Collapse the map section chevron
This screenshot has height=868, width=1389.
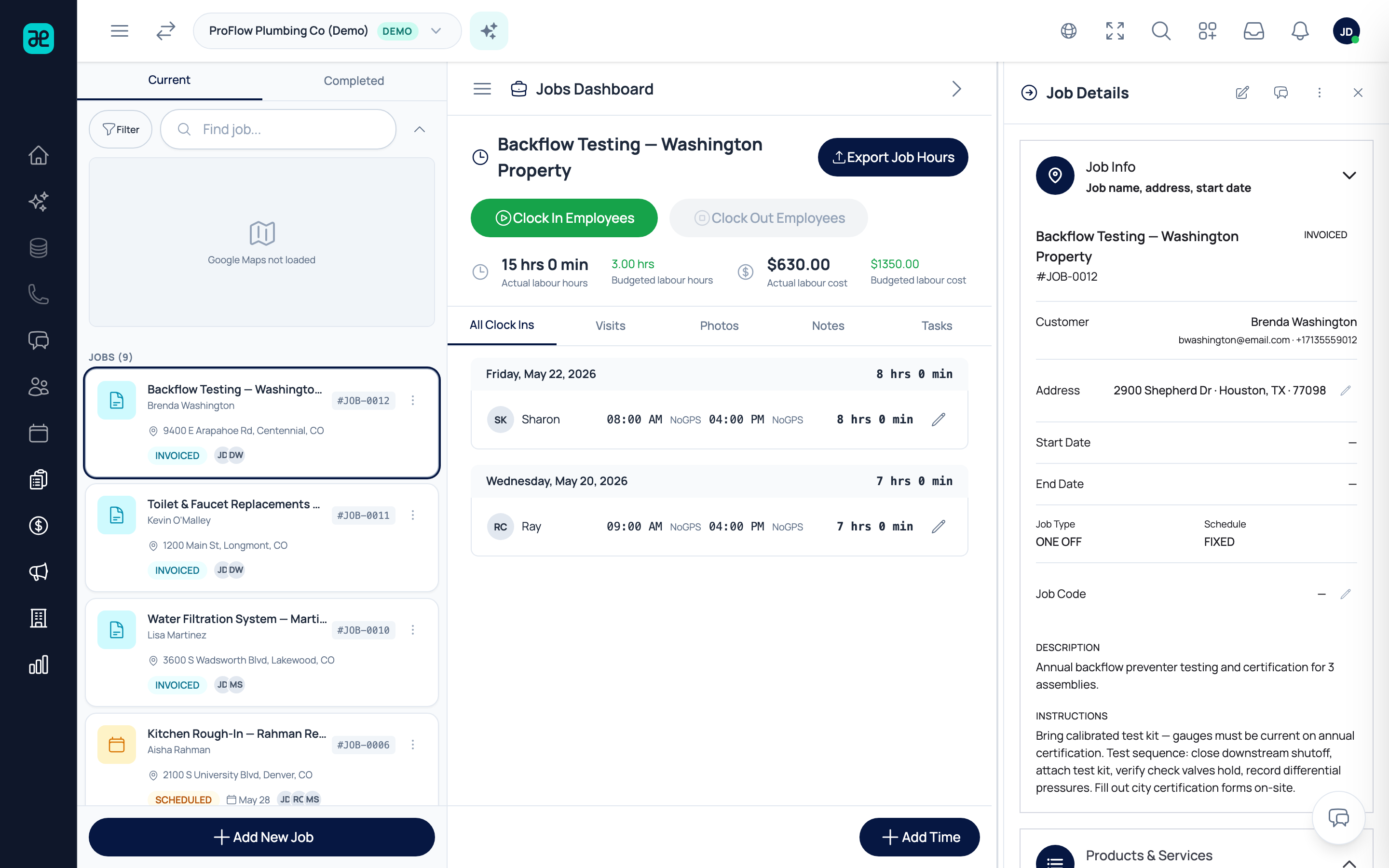click(420, 129)
